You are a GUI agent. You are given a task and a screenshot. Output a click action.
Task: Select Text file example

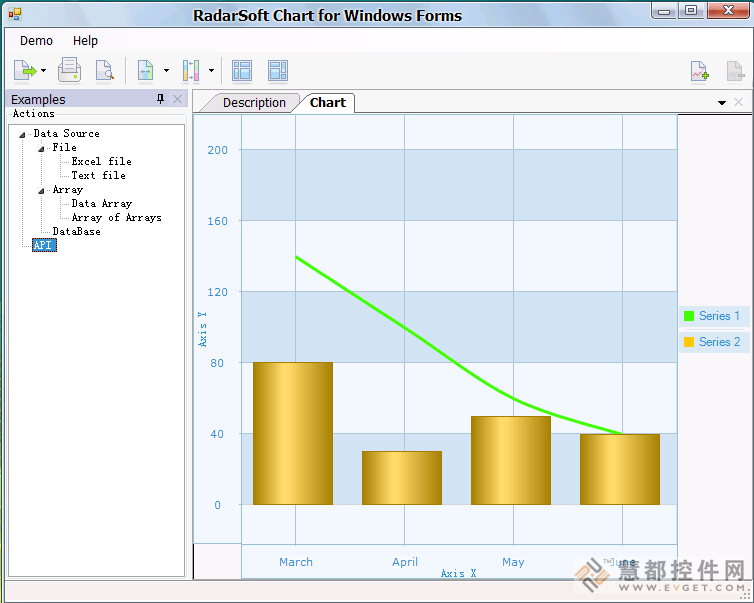point(99,176)
